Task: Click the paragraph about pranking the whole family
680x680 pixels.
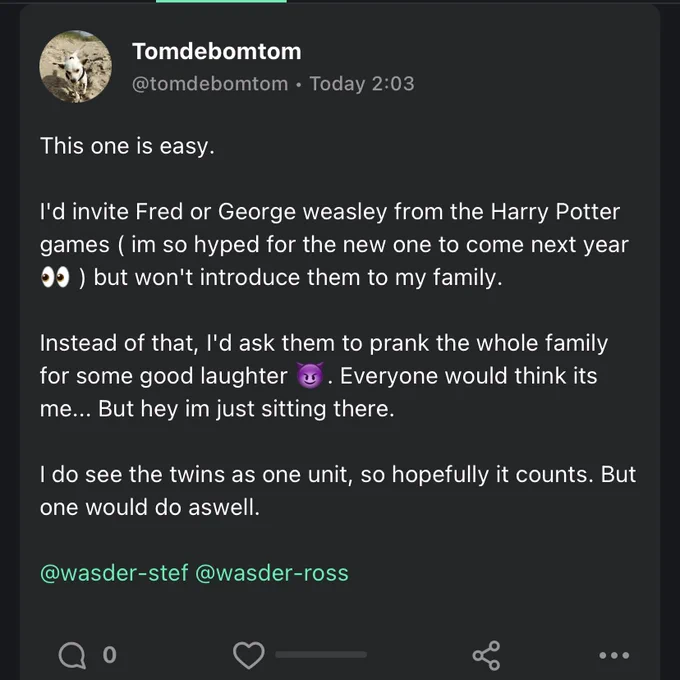Action: click(324, 376)
